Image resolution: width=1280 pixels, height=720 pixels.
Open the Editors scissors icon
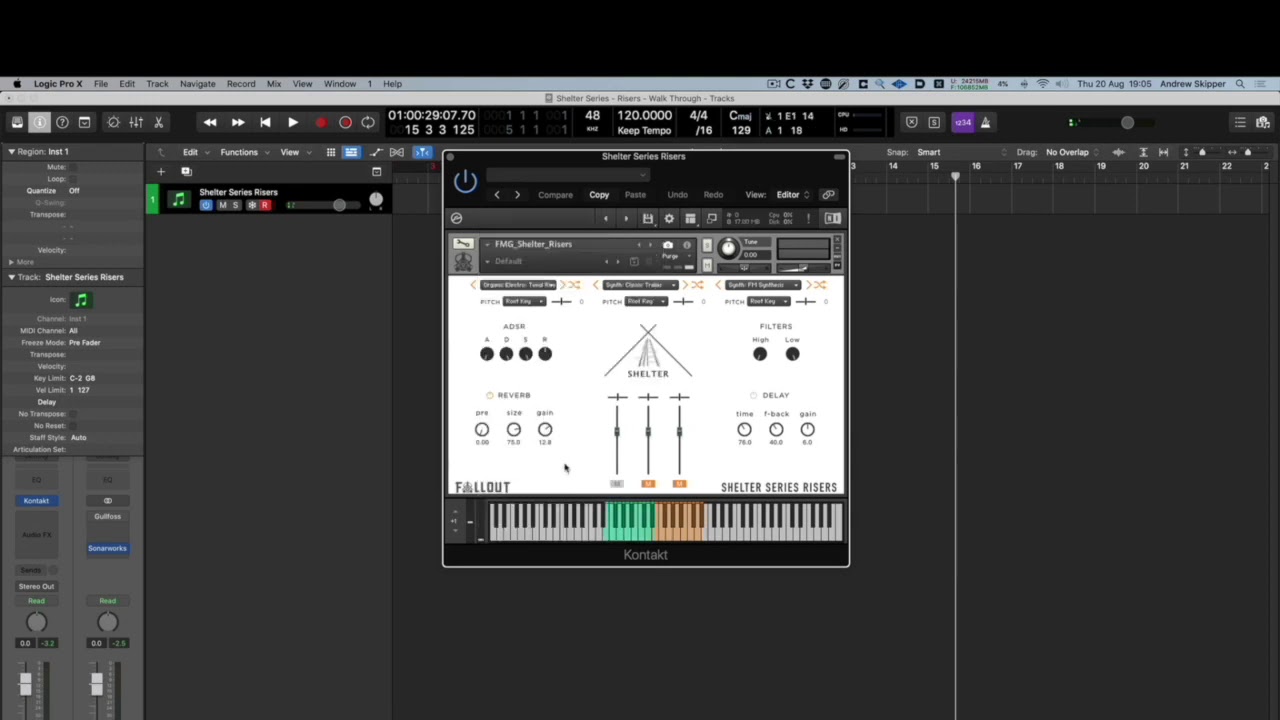(x=158, y=122)
